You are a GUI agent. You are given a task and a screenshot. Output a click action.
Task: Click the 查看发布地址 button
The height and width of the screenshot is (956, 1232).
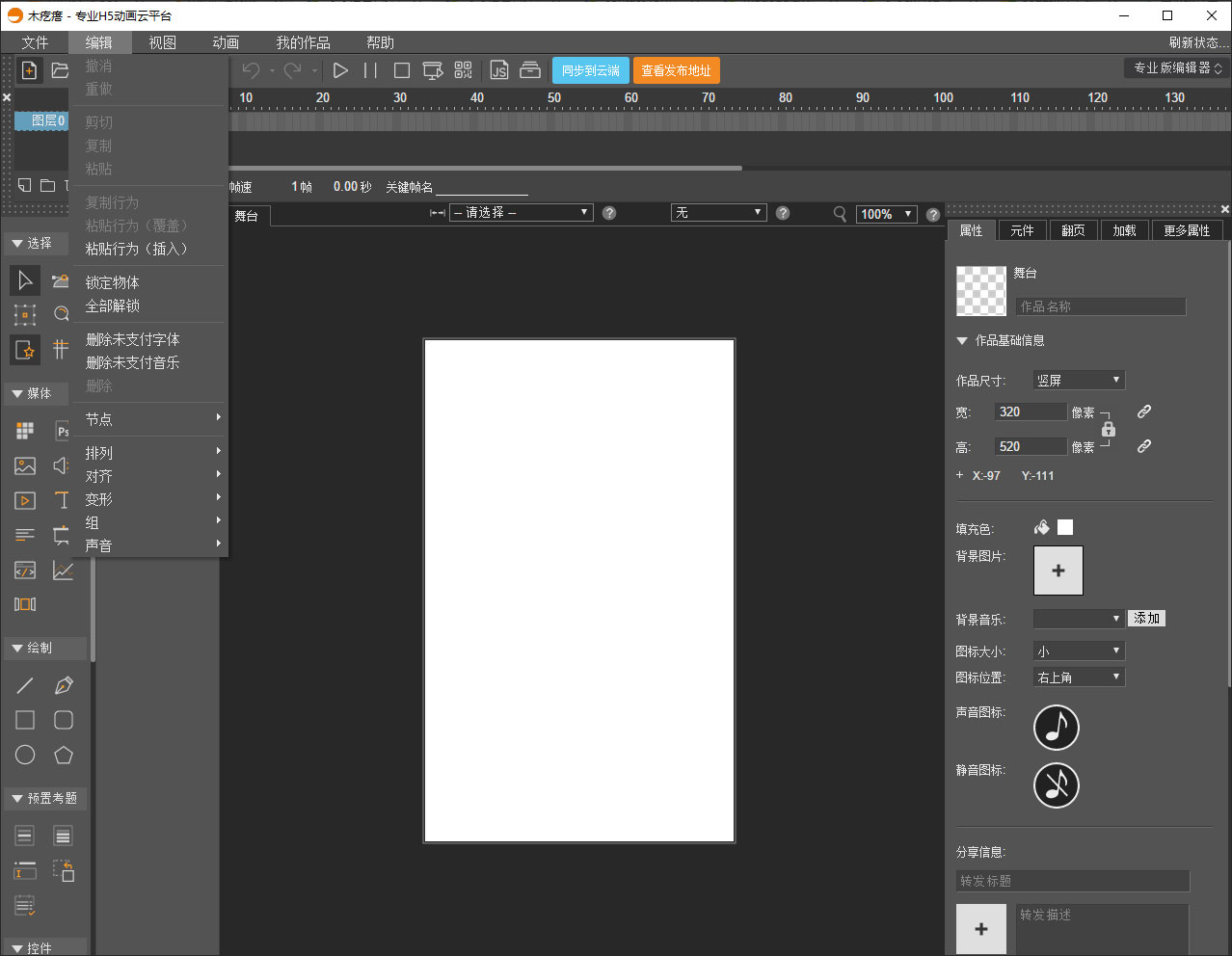click(676, 70)
